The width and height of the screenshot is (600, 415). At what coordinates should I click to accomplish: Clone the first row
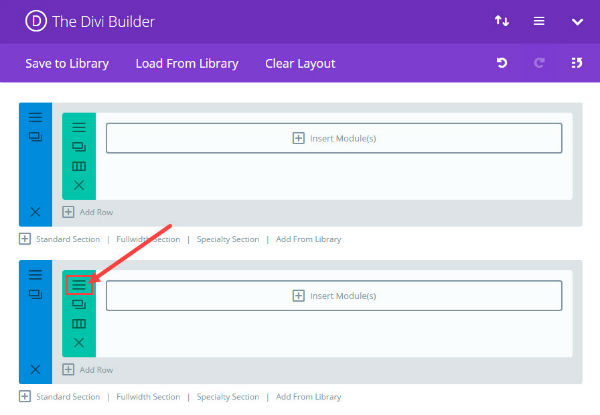79,147
